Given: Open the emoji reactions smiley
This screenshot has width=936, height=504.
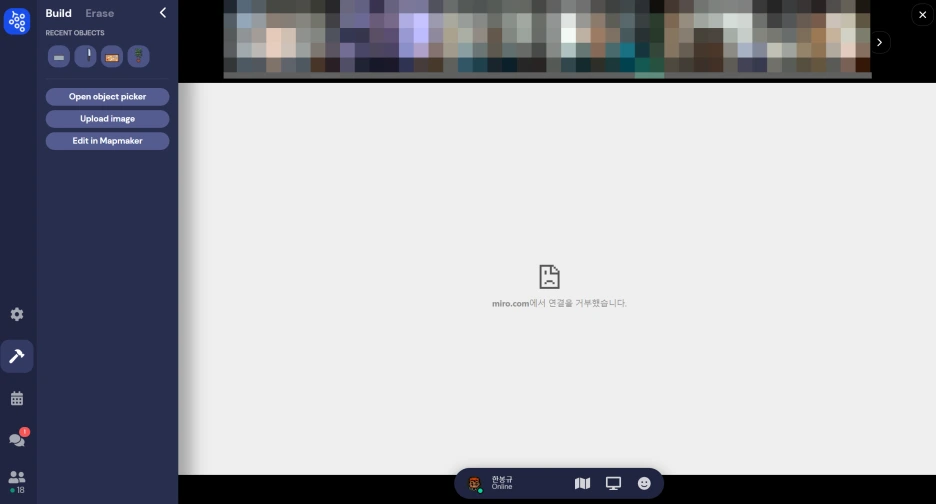Looking at the screenshot, I should [x=644, y=483].
